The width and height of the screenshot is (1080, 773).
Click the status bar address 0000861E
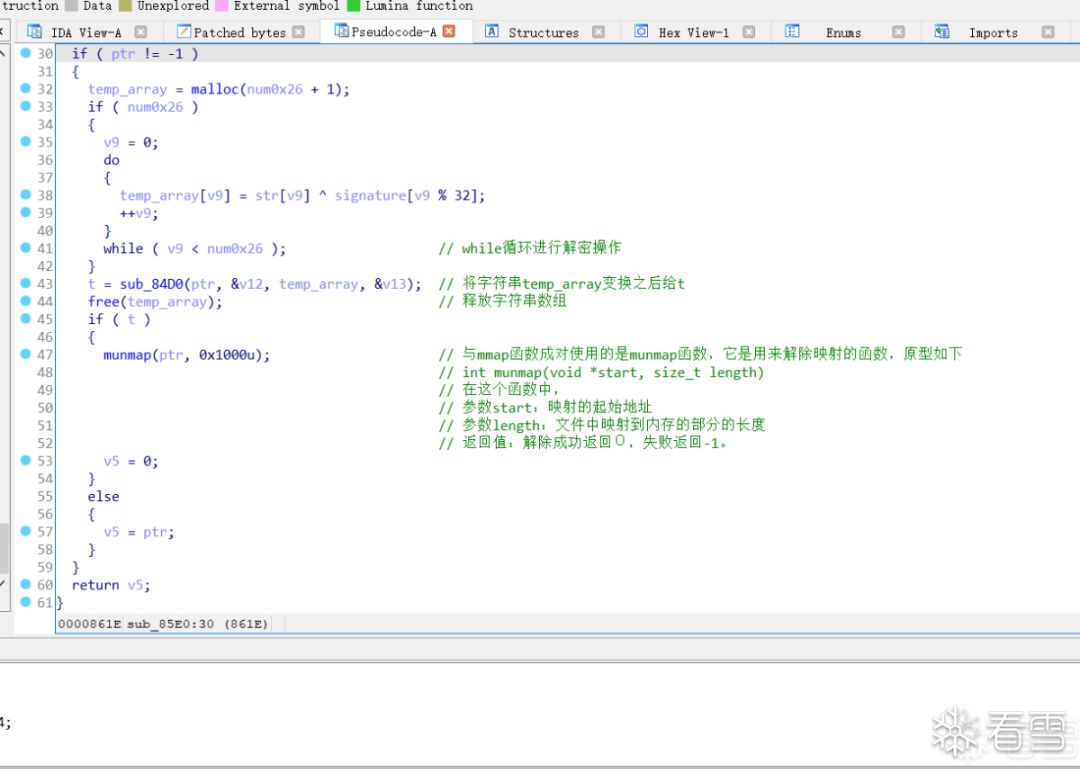click(x=90, y=624)
